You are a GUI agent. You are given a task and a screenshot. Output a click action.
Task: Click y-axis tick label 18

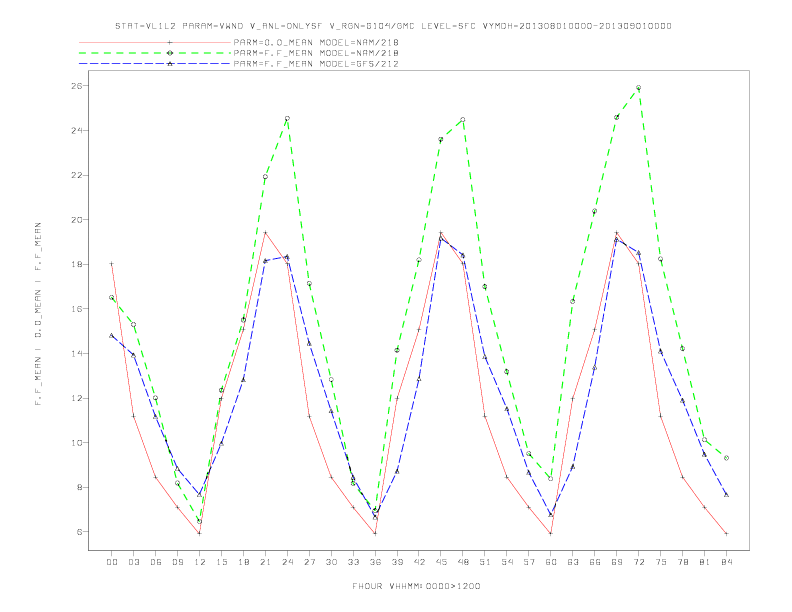click(75, 264)
